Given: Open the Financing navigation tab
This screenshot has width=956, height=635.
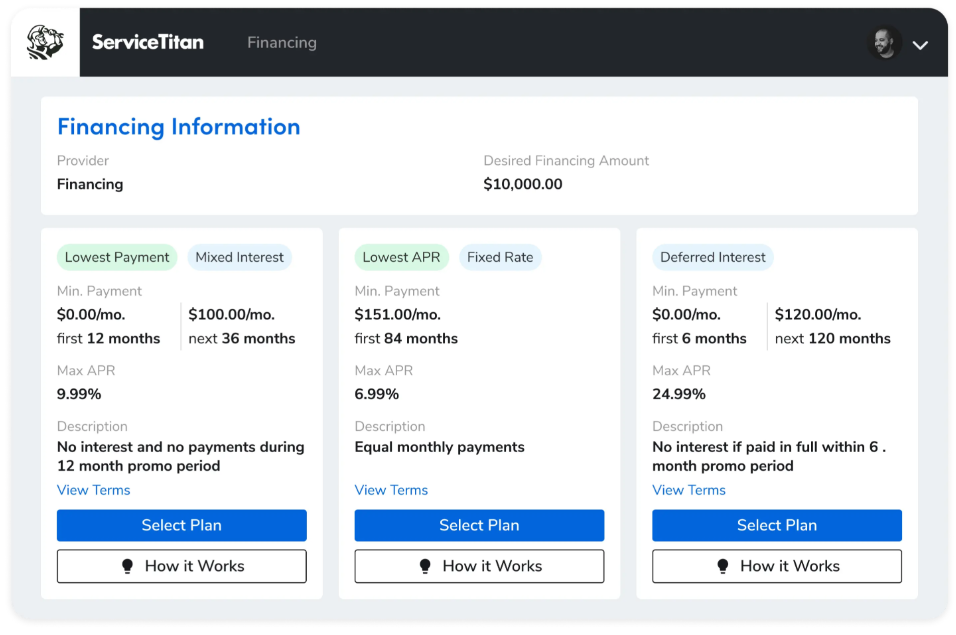Looking at the screenshot, I should 282,43.
